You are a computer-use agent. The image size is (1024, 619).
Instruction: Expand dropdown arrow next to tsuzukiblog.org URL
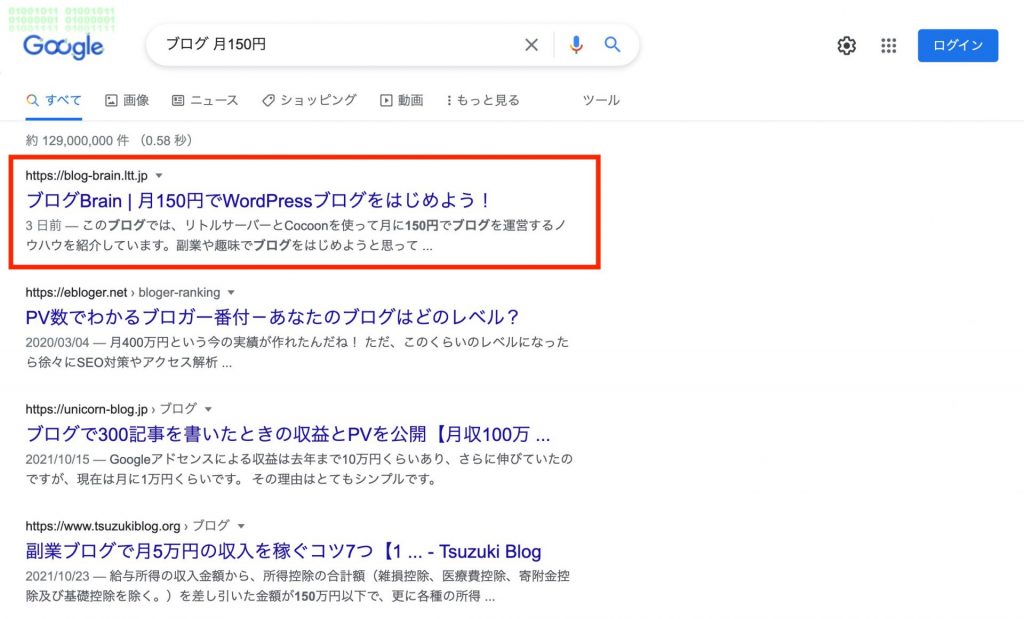(241, 526)
